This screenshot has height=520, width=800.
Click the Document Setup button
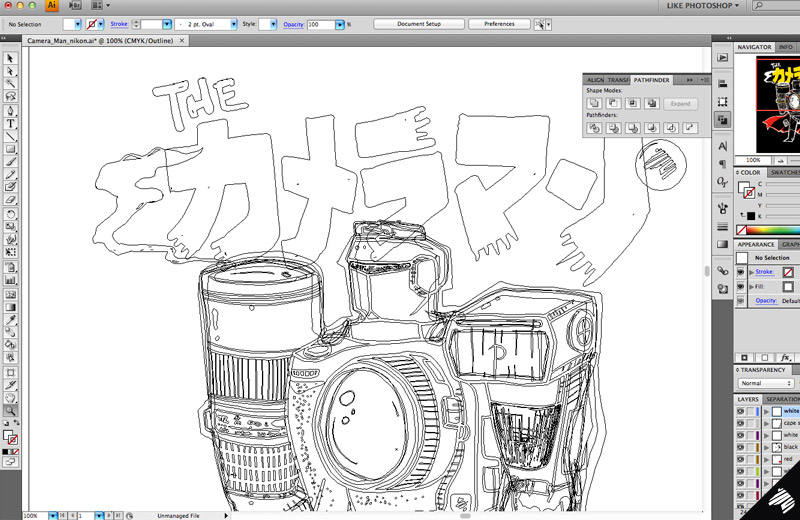tap(418, 22)
